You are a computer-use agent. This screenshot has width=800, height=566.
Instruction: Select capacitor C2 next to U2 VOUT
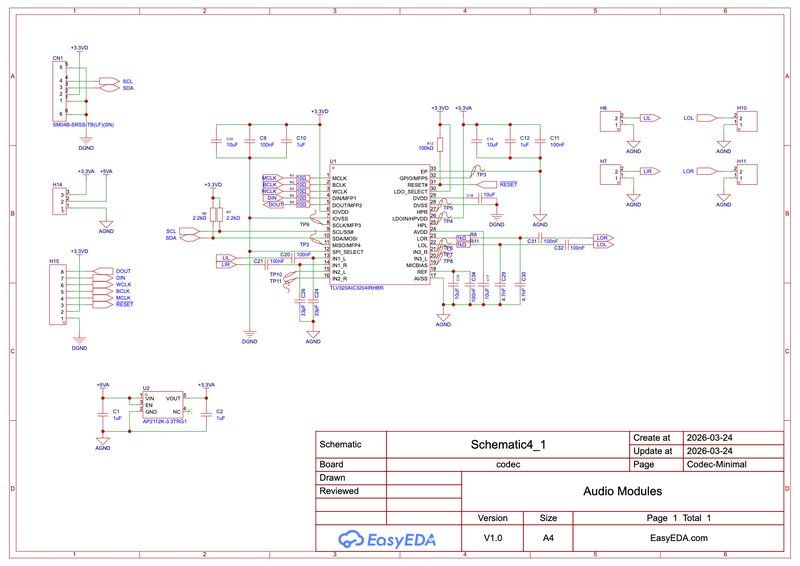pyautogui.click(x=207, y=414)
